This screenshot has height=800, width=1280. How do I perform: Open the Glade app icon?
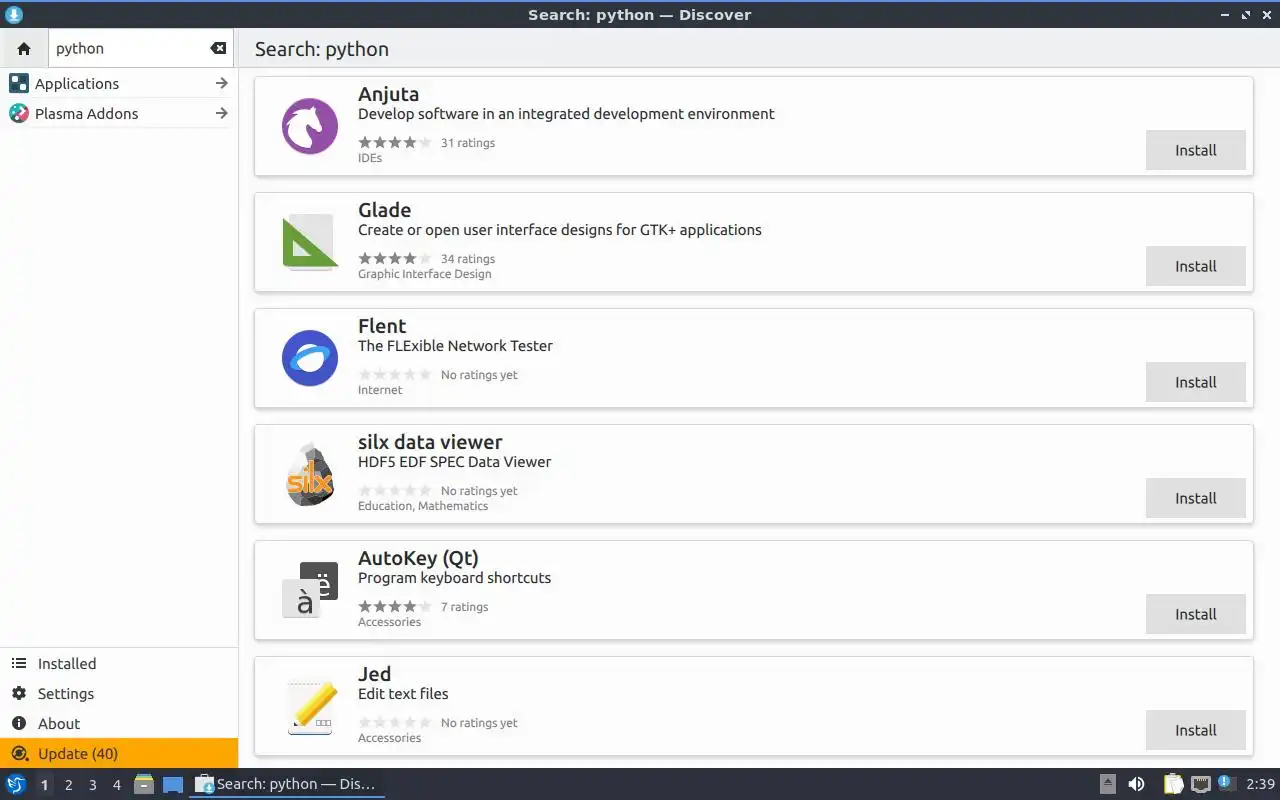[310, 242]
